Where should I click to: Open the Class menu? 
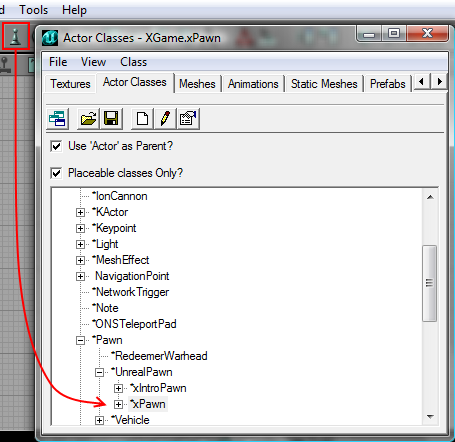point(133,62)
